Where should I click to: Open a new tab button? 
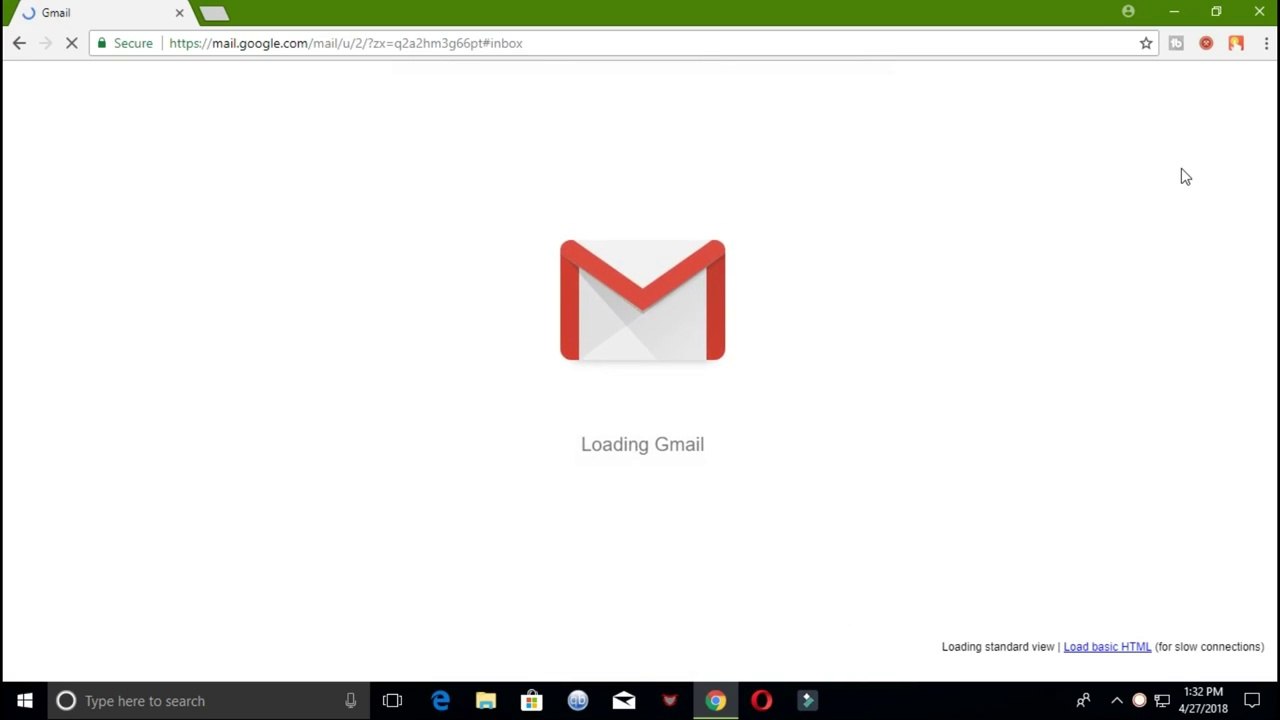214,13
